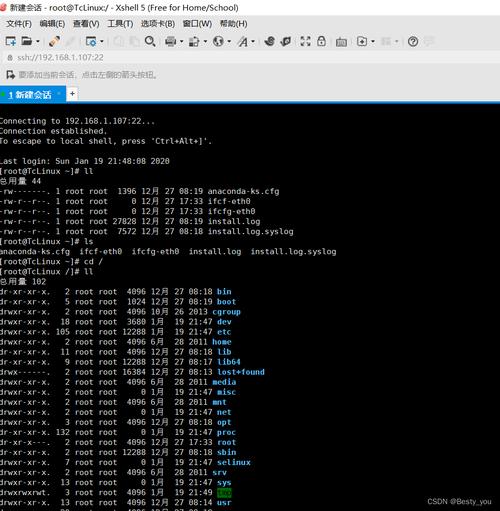Viewport: 500px width, 511px height.
Task: Open the 文件(F) menu
Action: coord(19,24)
